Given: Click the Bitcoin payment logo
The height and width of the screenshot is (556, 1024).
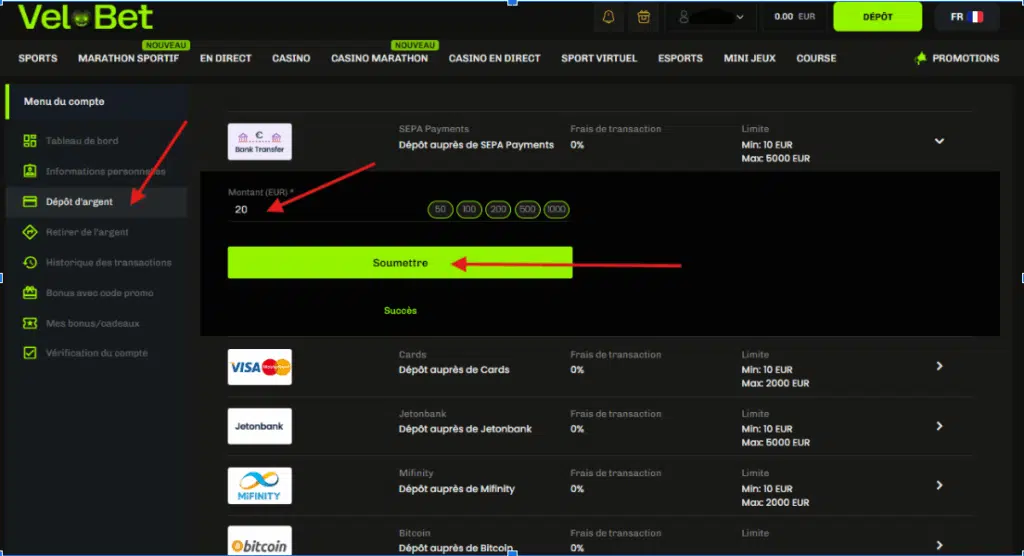Looking at the screenshot, I should coord(259,543).
